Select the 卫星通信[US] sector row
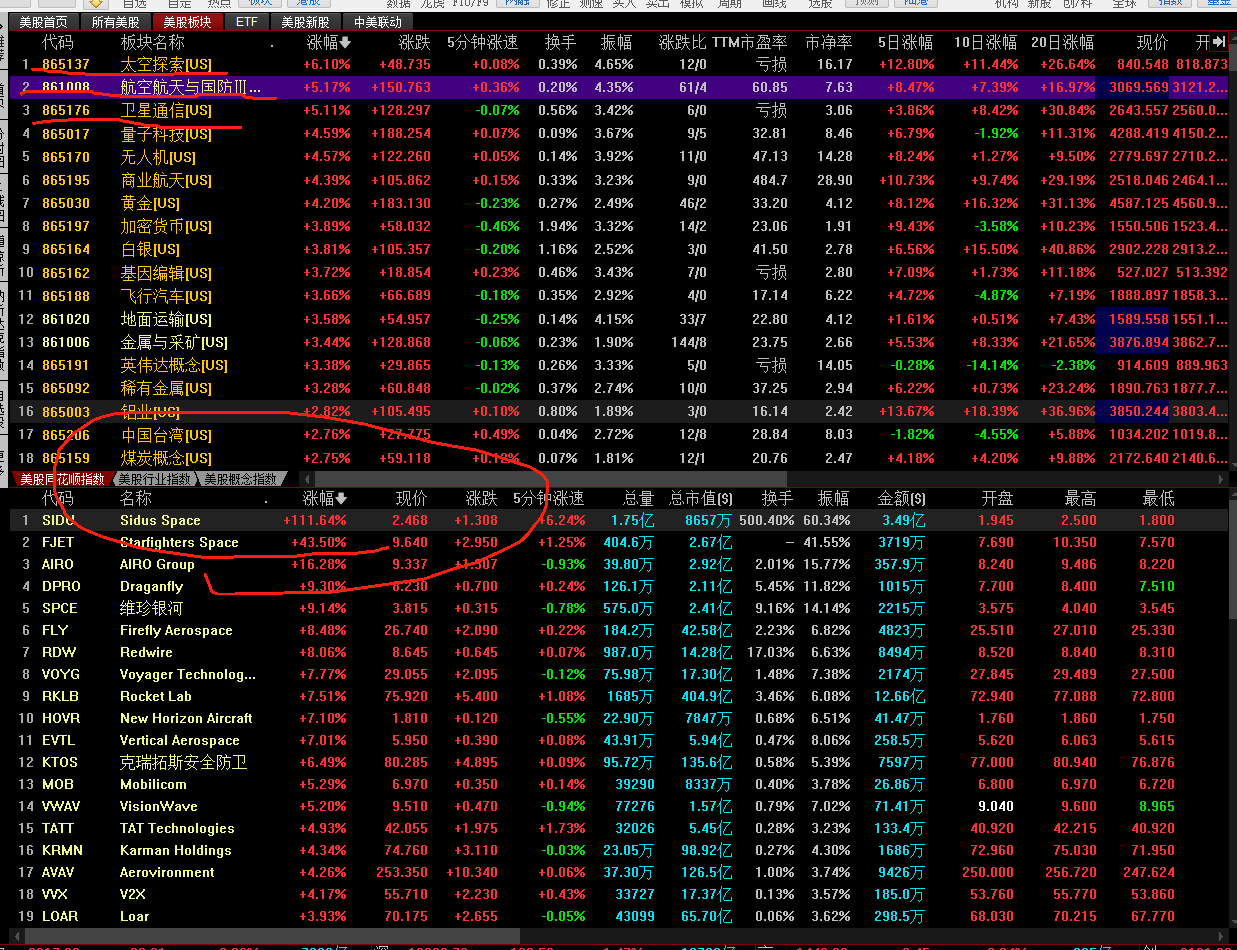 click(618, 110)
